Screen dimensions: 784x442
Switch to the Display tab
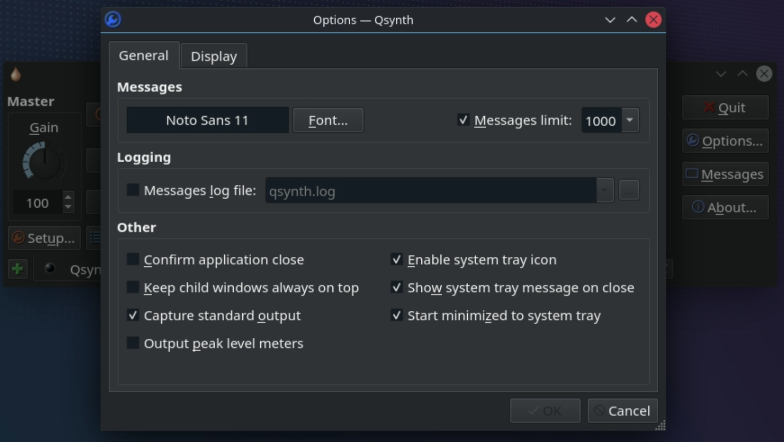click(x=213, y=57)
